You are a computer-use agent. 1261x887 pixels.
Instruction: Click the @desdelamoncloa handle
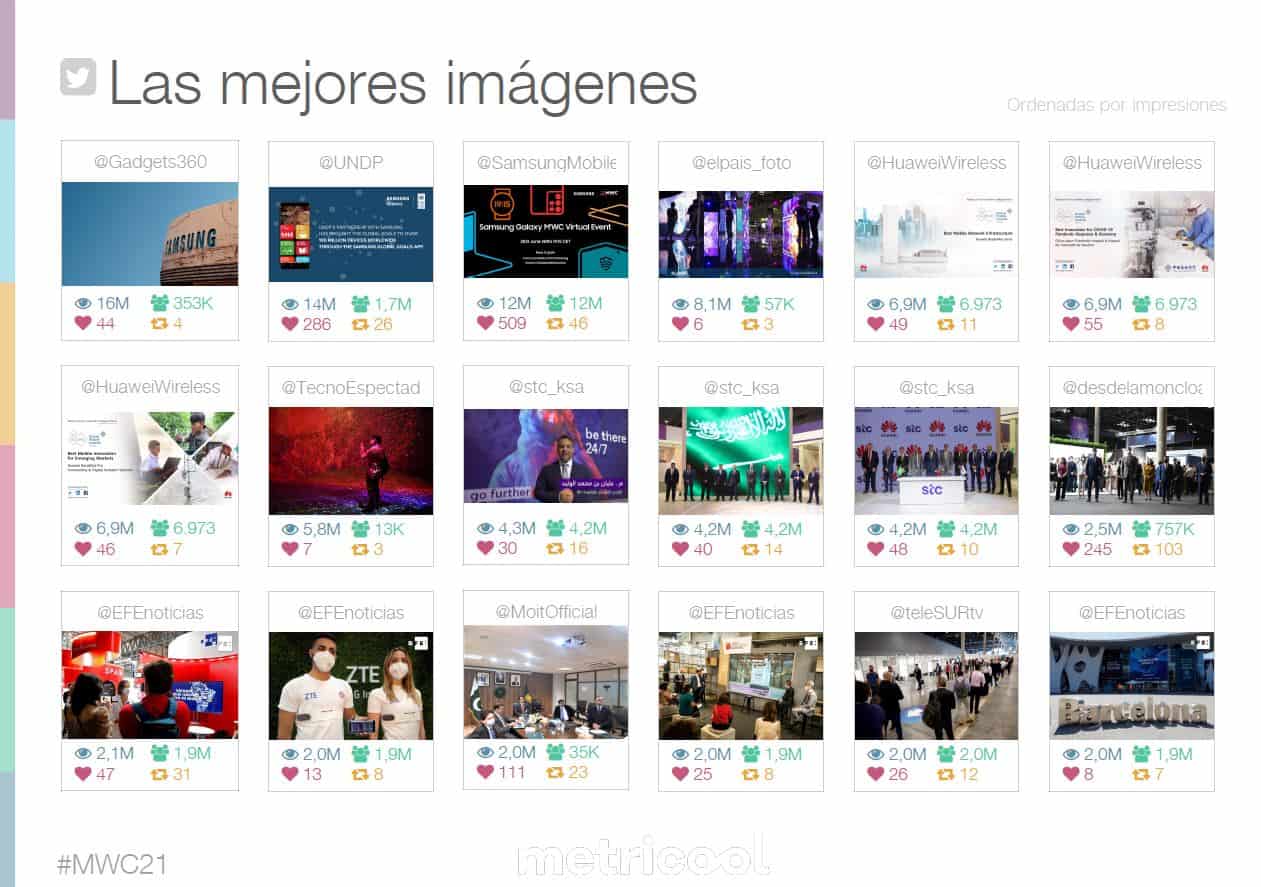[x=1132, y=387]
